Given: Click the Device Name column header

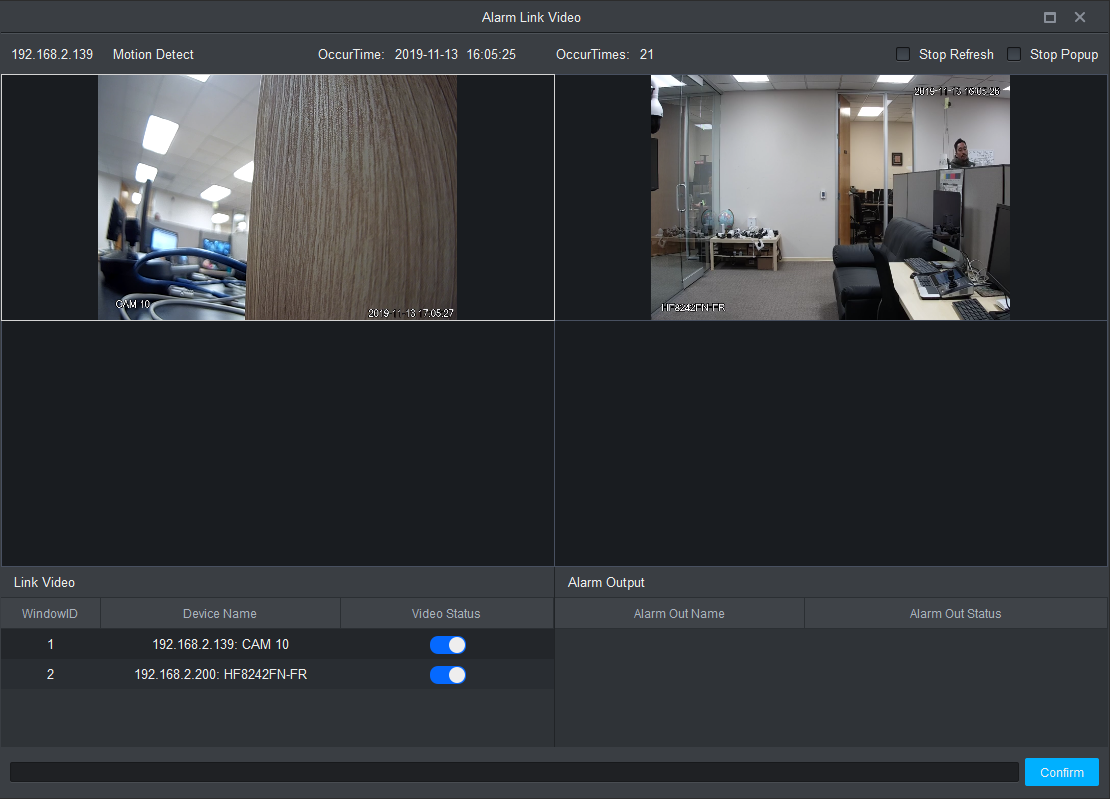Looking at the screenshot, I should click(x=220, y=614).
